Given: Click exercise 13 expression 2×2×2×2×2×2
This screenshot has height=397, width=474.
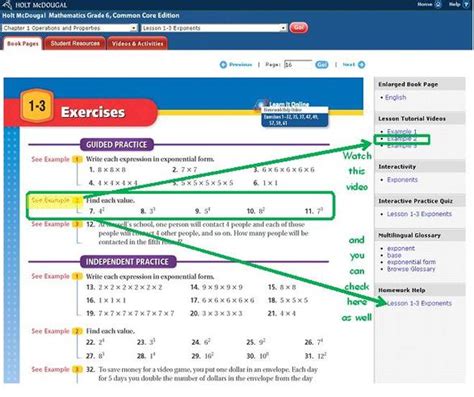Looking at the screenshot, I should click(x=130, y=287).
